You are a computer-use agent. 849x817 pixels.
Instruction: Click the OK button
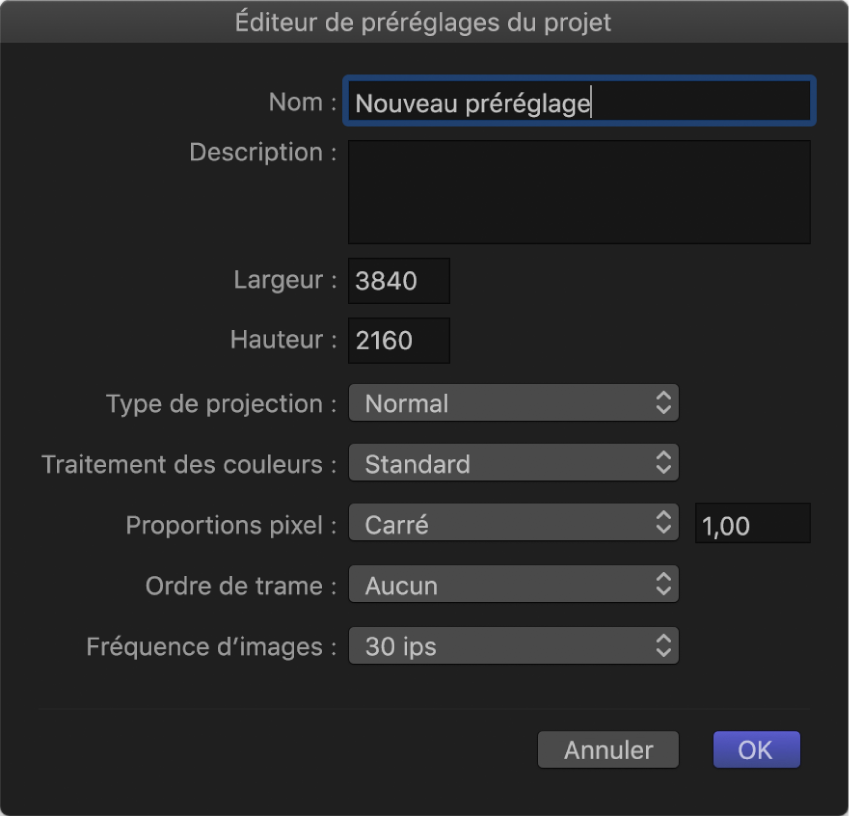pos(757,749)
